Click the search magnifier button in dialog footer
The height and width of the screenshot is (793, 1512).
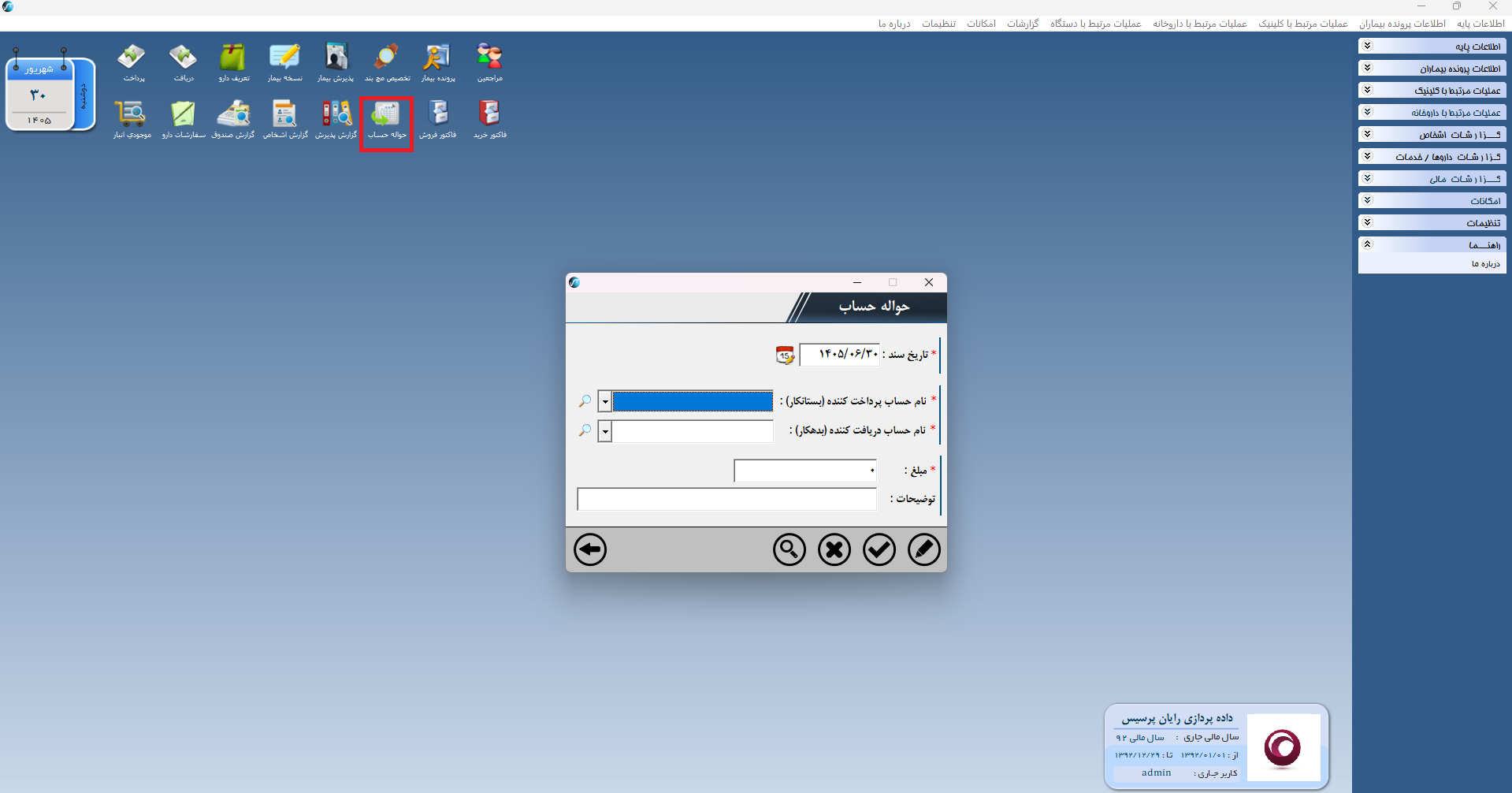789,549
